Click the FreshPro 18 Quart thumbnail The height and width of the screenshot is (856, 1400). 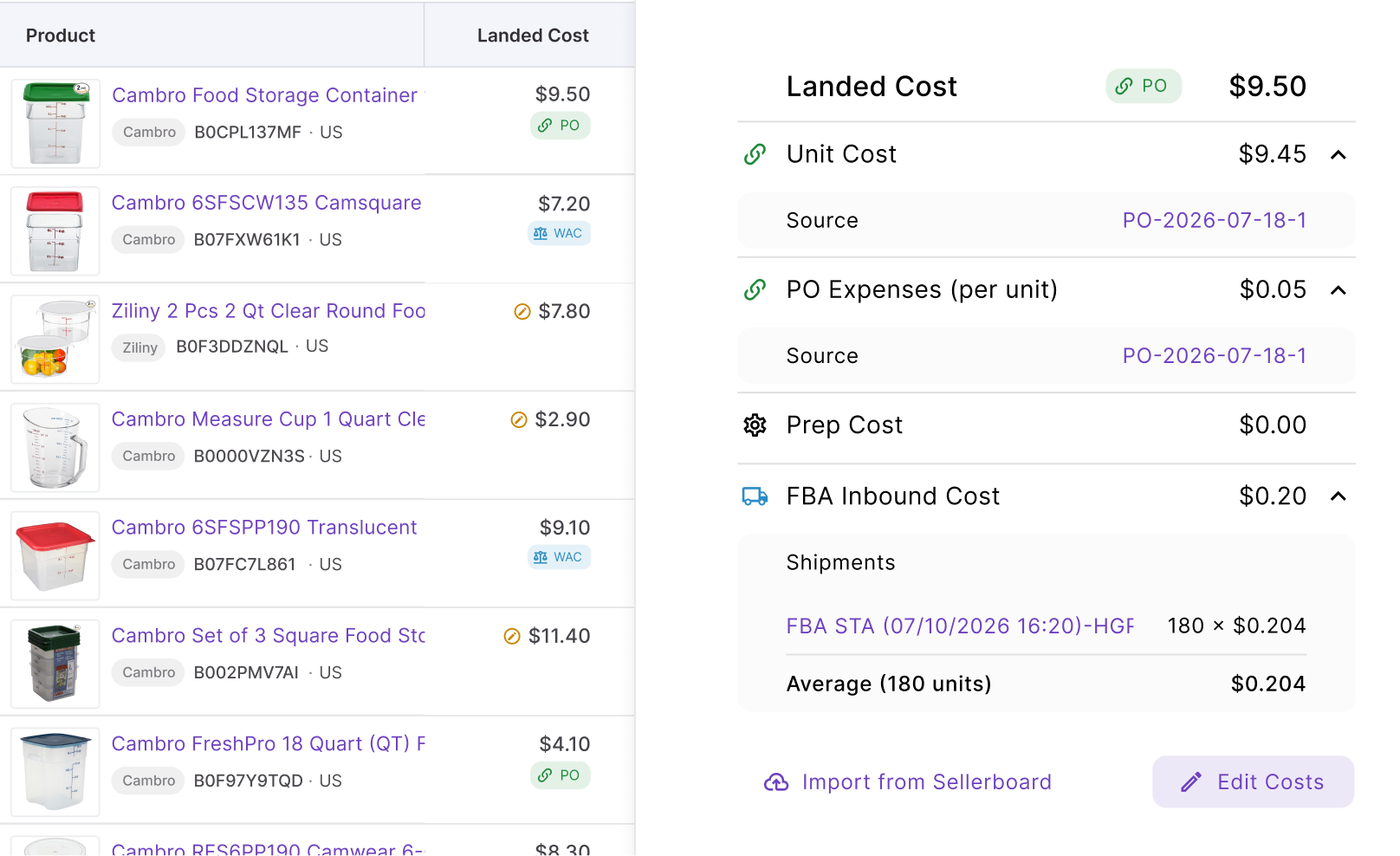point(55,773)
